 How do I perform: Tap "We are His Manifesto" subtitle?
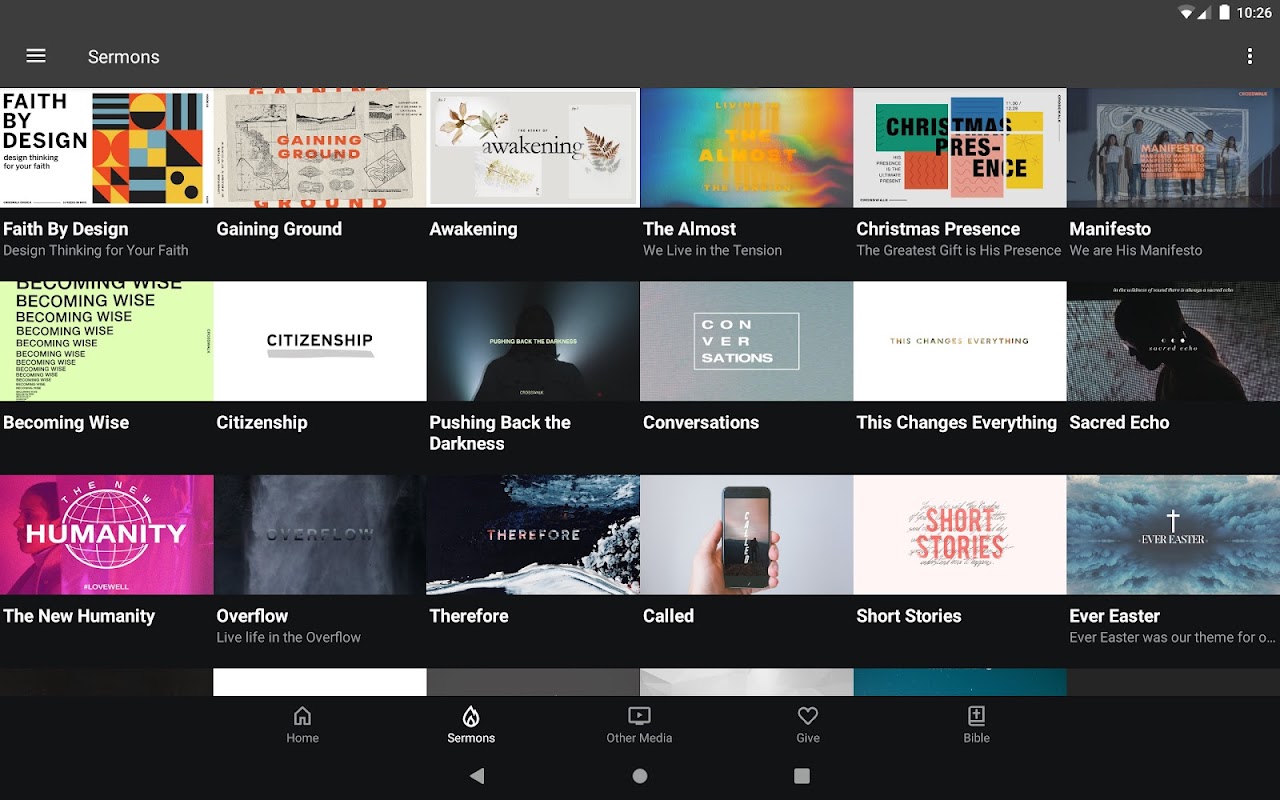coord(1136,251)
